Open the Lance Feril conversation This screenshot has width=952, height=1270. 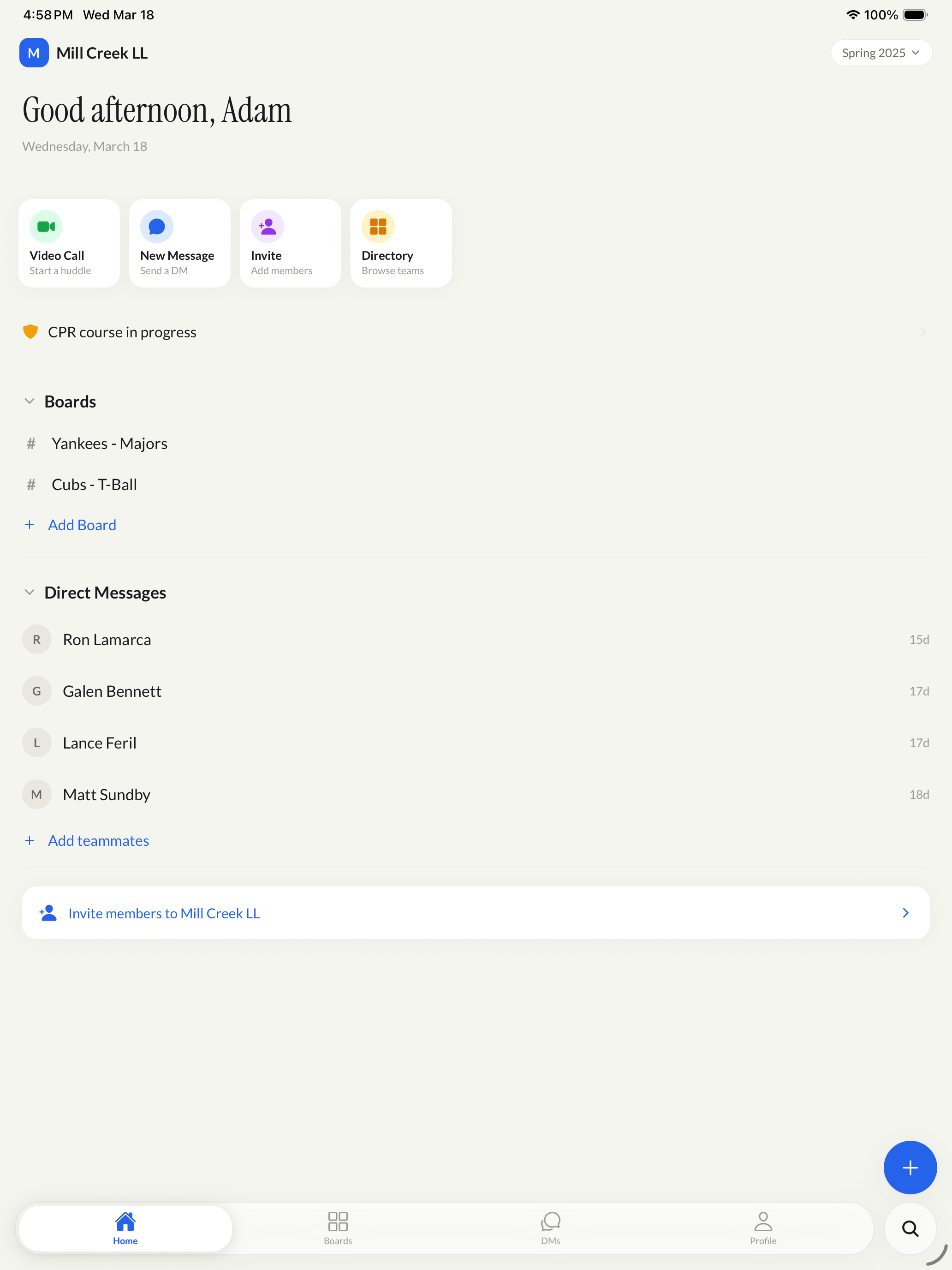476,743
